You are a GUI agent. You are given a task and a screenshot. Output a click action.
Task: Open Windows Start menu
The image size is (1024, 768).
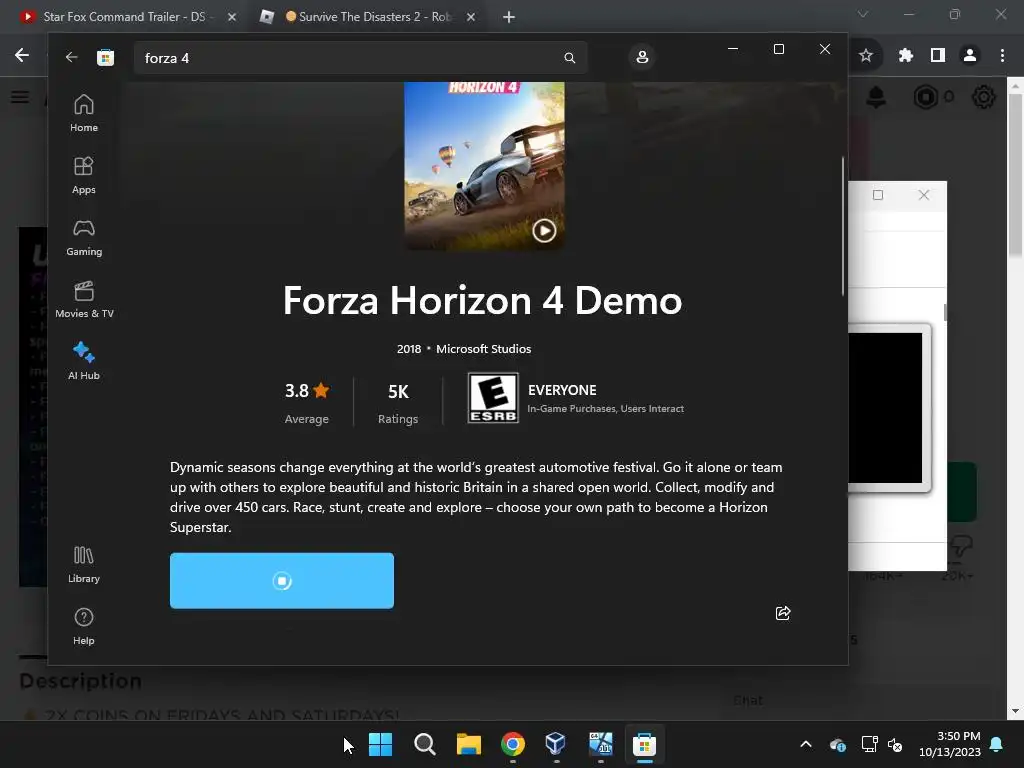(x=381, y=744)
